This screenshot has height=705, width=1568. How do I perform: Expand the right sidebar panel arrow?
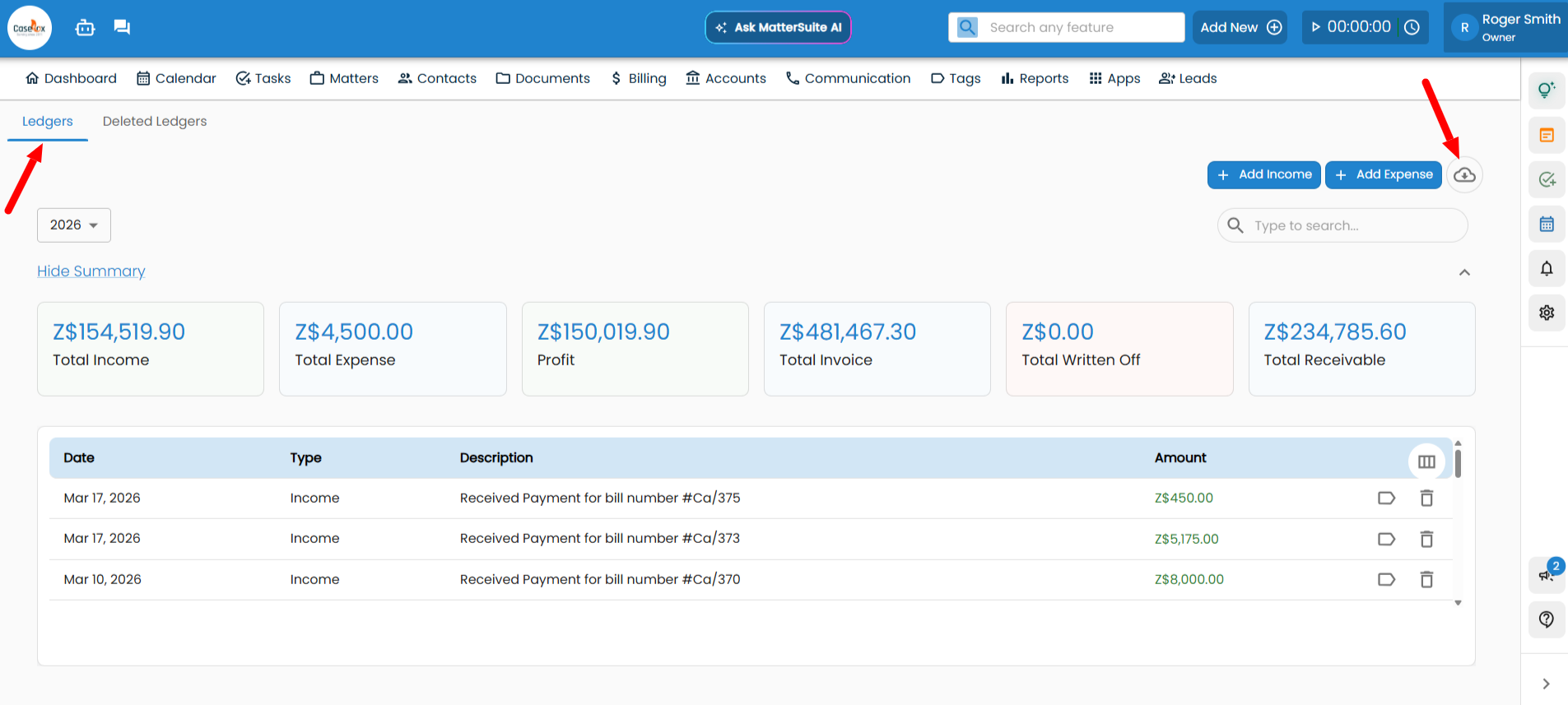(1546, 684)
